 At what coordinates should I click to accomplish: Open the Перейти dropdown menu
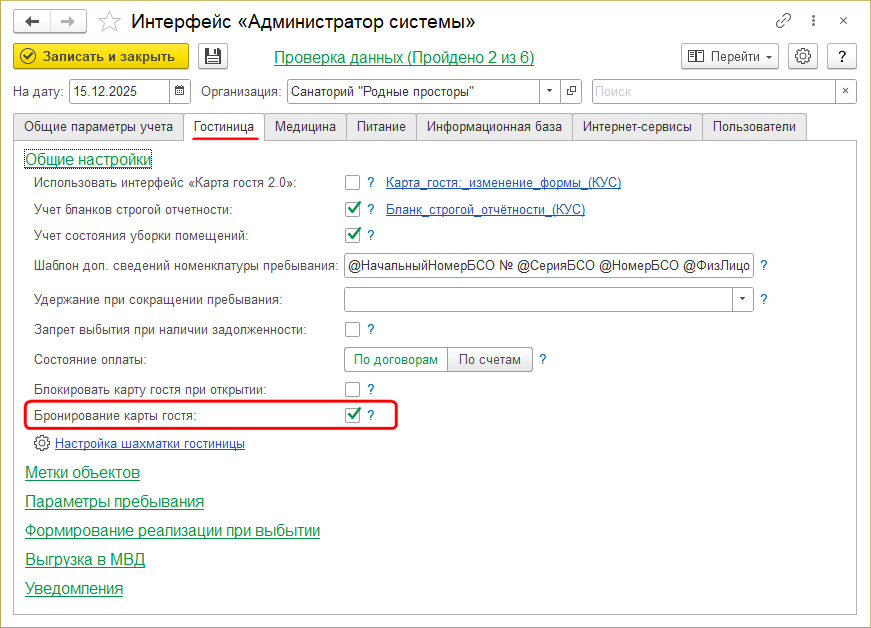coord(729,57)
